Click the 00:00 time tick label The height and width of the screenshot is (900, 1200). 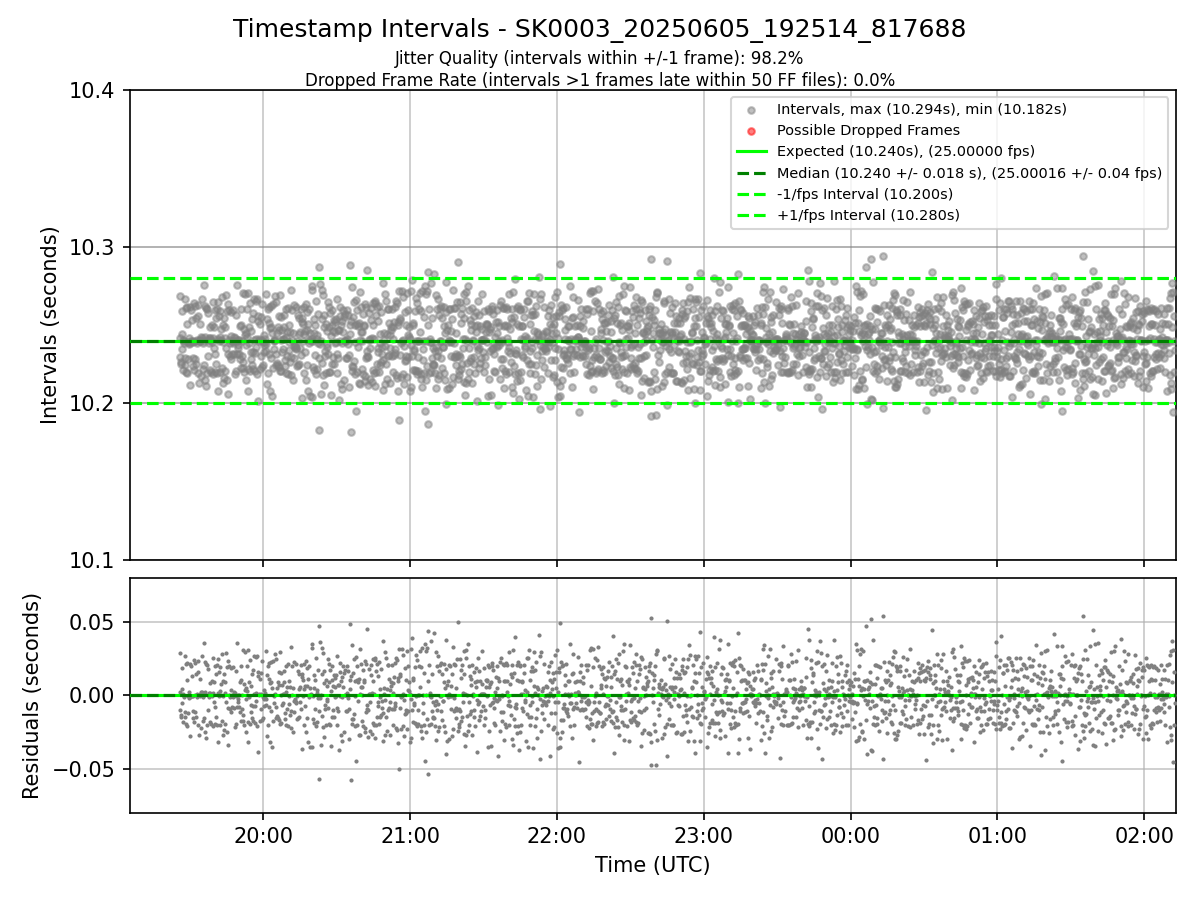coord(850,835)
